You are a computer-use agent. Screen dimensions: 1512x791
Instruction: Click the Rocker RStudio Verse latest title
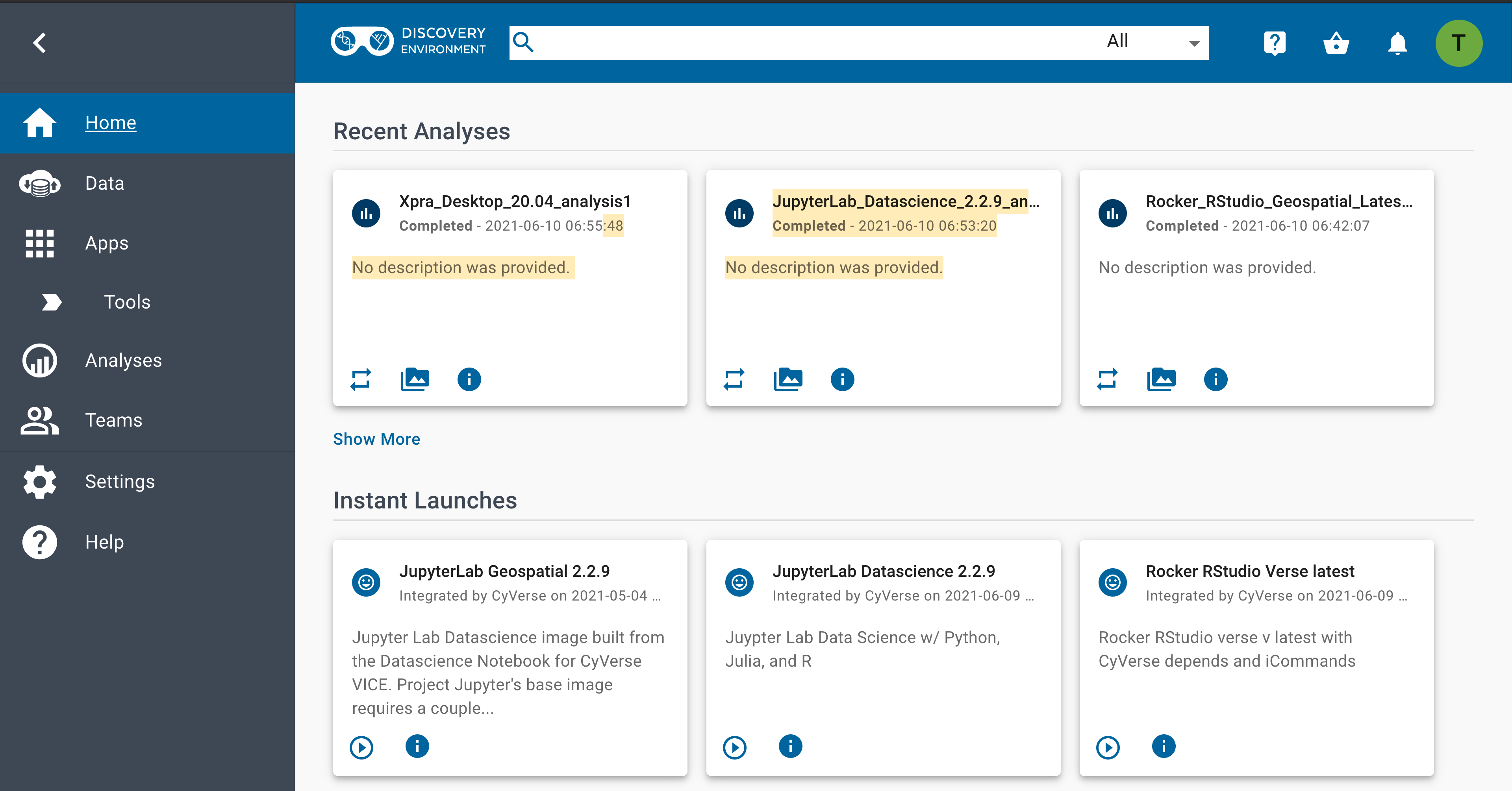[1250, 571]
